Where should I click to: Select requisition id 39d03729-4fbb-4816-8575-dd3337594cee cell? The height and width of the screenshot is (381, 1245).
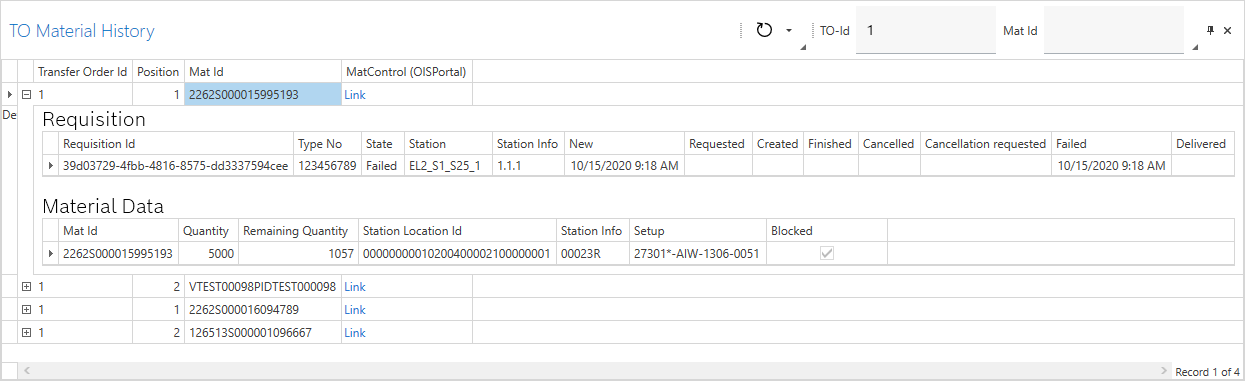(x=176, y=166)
